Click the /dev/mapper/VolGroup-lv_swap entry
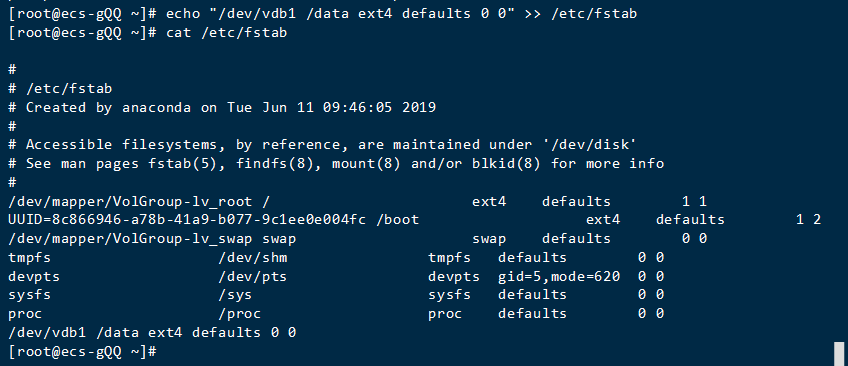Image resolution: width=848 pixels, height=366 pixels. [x=358, y=238]
